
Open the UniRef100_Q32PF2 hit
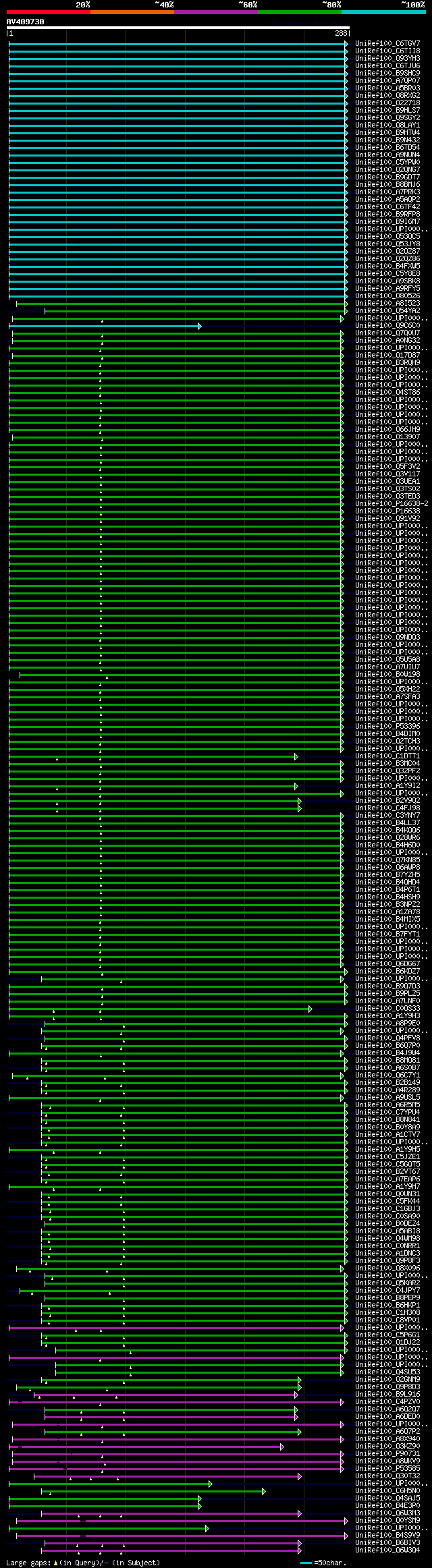387,771
